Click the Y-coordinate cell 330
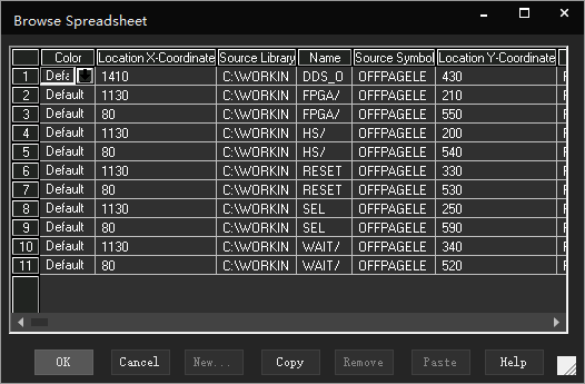 [497, 171]
